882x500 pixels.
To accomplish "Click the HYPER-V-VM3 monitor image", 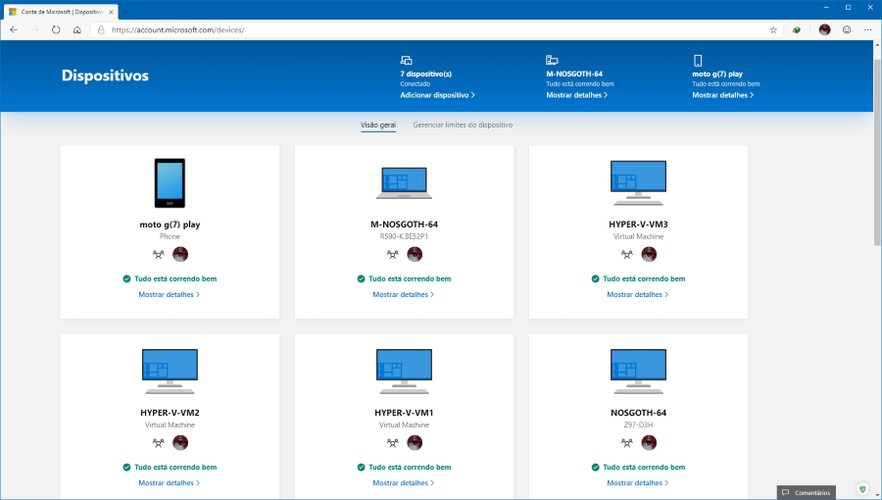I will 638,183.
